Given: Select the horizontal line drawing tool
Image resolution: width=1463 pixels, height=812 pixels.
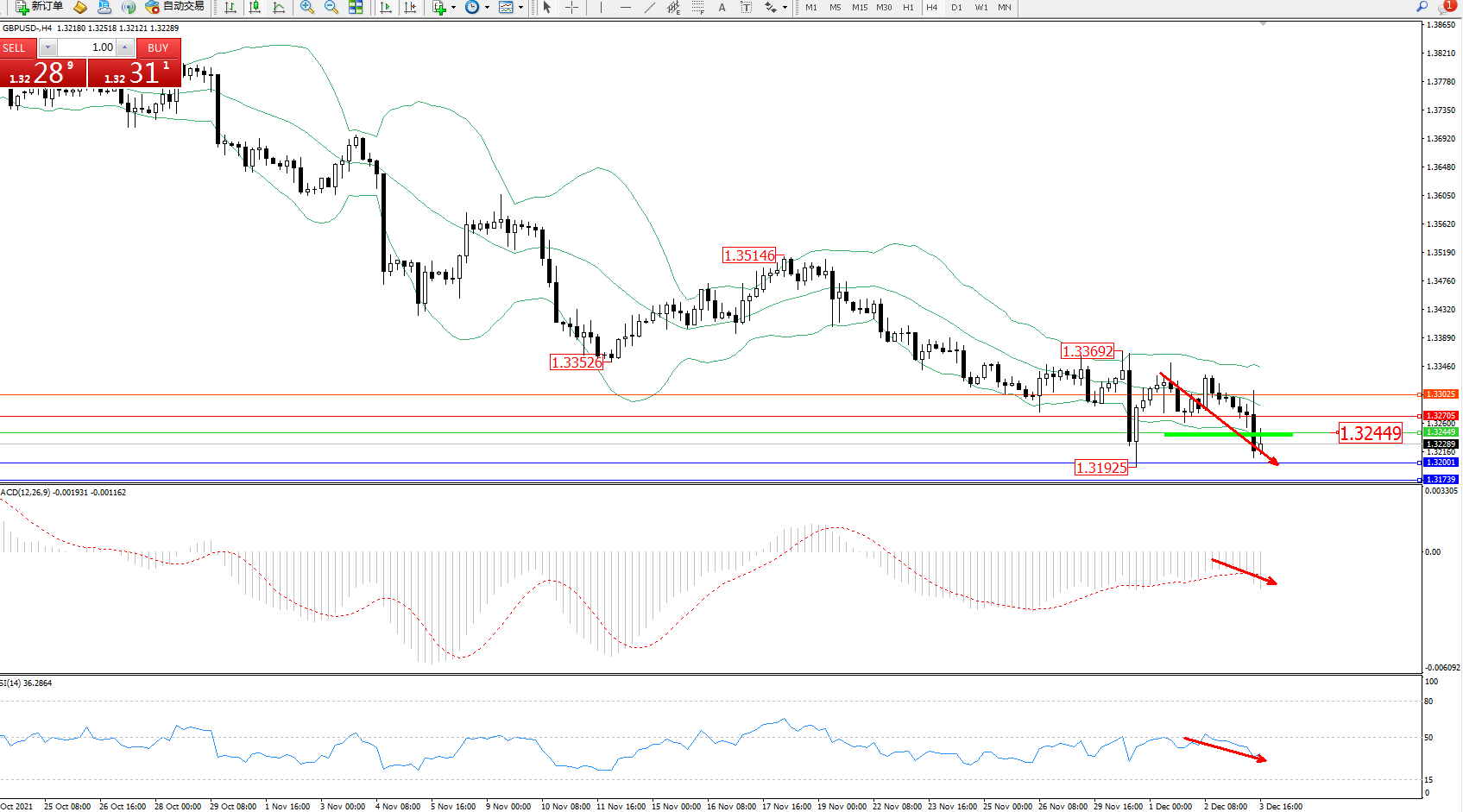Looking at the screenshot, I should 625,7.
